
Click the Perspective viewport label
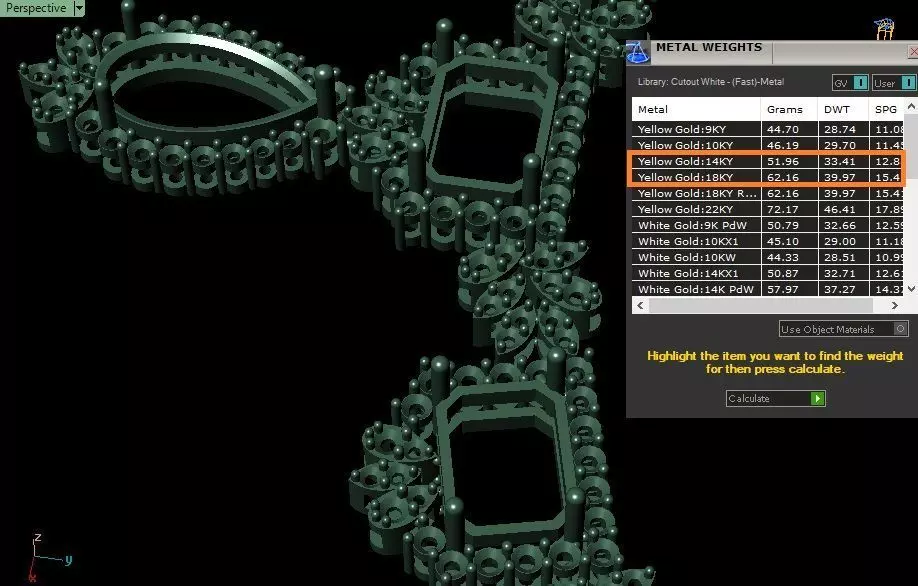pyautogui.click(x=36, y=8)
